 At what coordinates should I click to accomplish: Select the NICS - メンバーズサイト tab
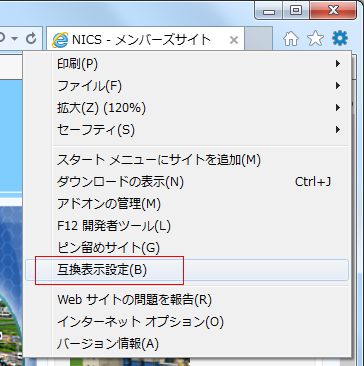(x=145, y=39)
